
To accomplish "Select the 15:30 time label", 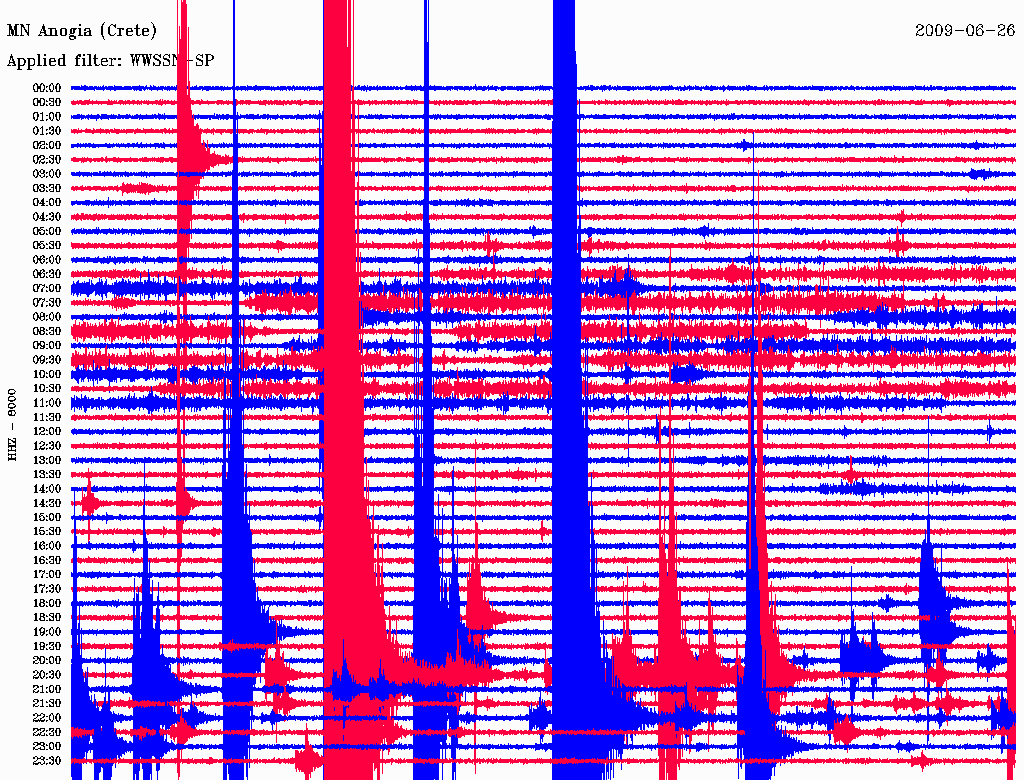I will (x=47, y=532).
